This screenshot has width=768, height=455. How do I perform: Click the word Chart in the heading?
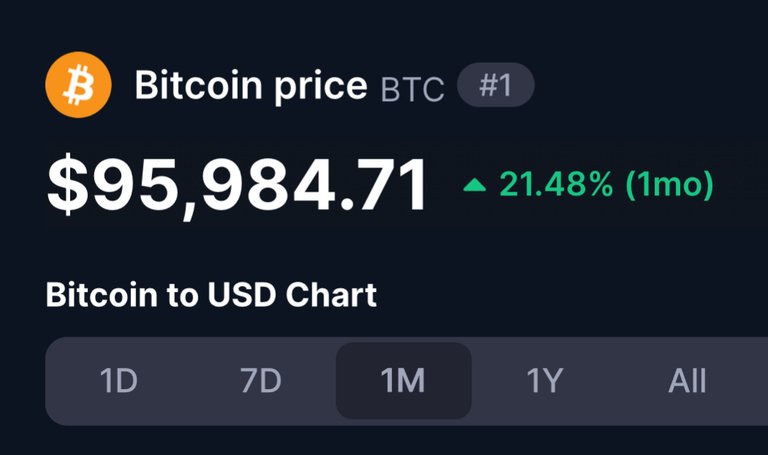331,295
